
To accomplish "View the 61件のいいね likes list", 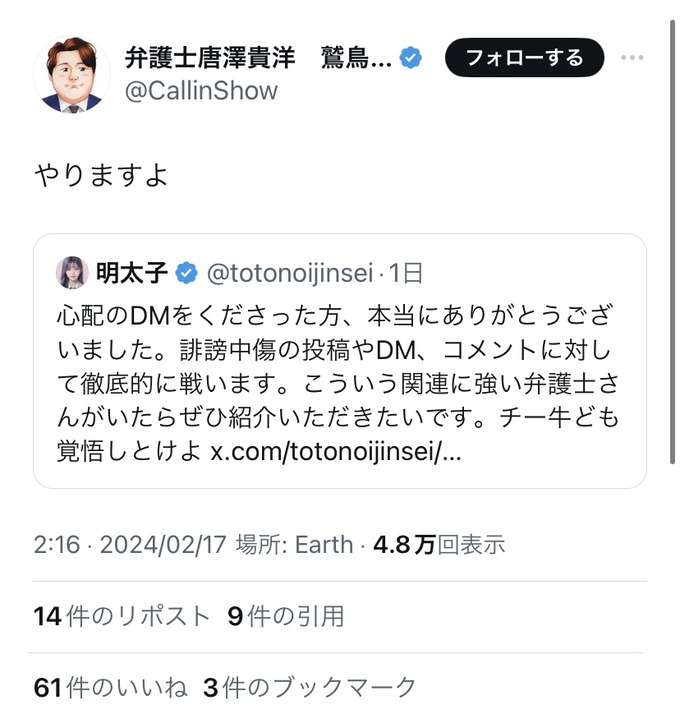I will [x=110, y=687].
